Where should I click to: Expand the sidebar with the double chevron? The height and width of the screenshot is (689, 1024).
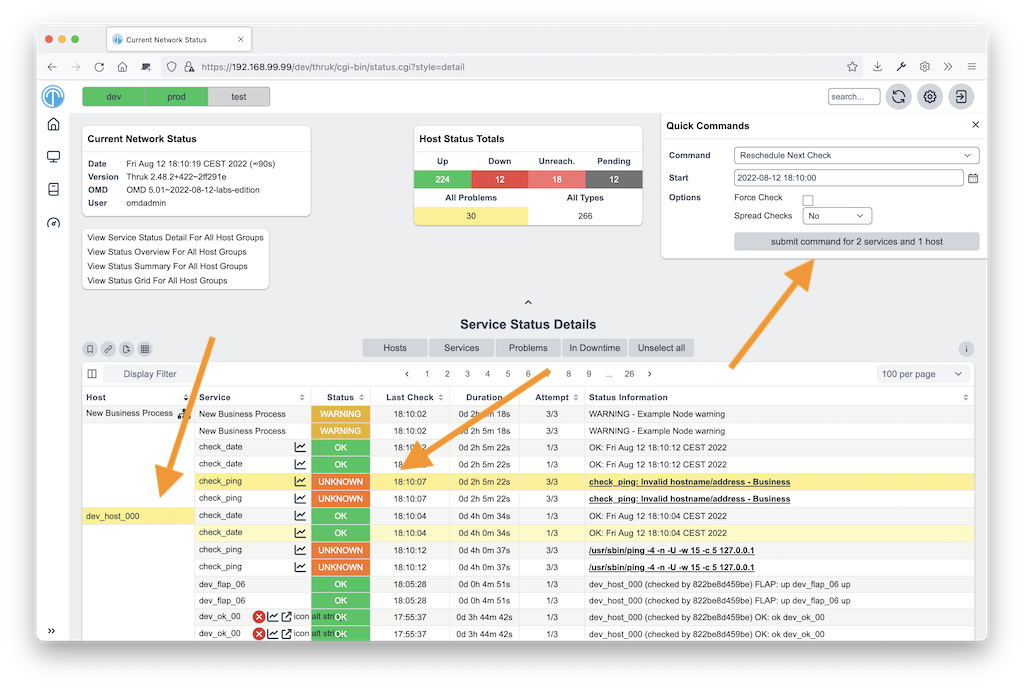pyautogui.click(x=52, y=631)
